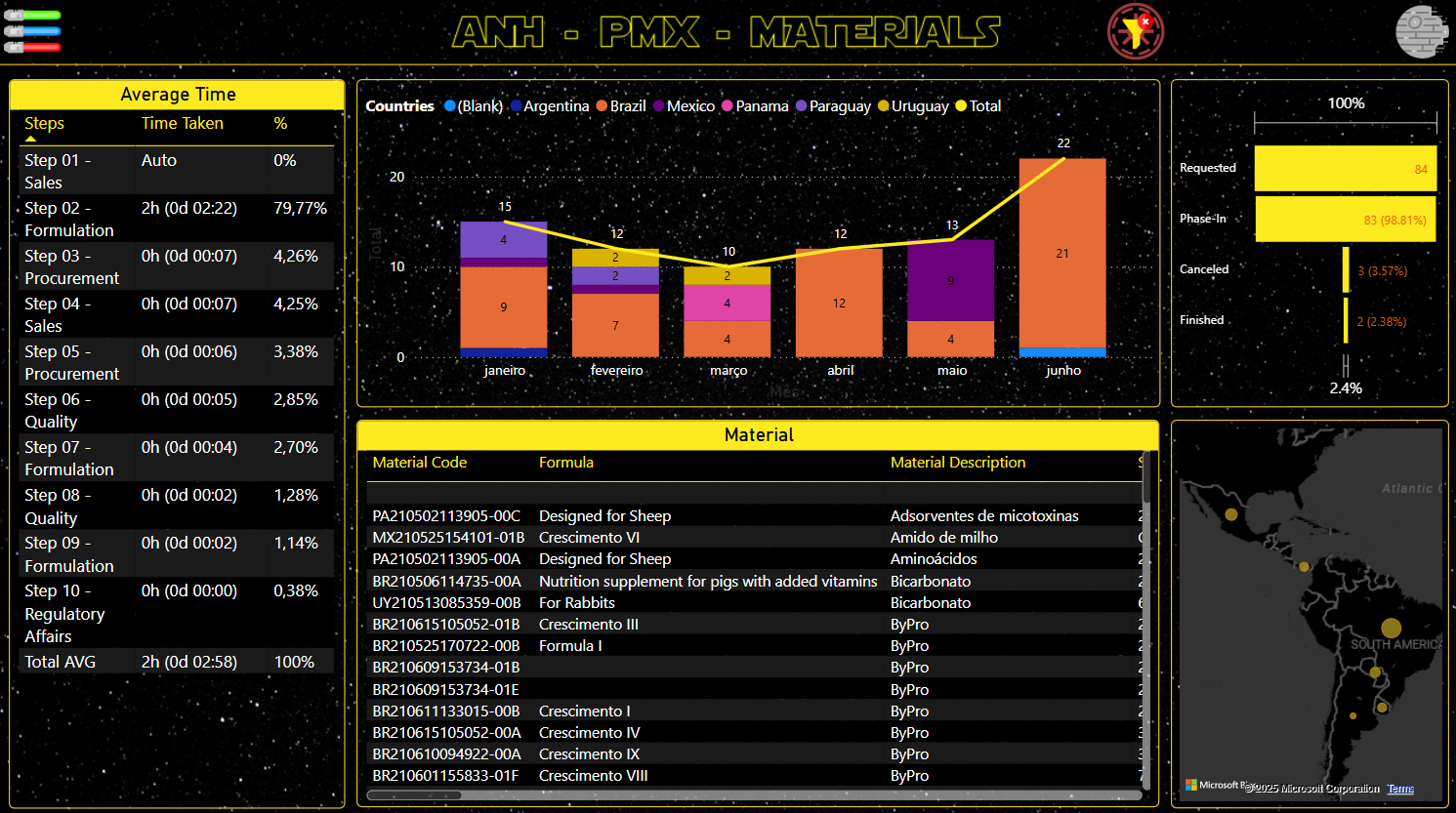Select the Mexico bubble on the map

1231,514
